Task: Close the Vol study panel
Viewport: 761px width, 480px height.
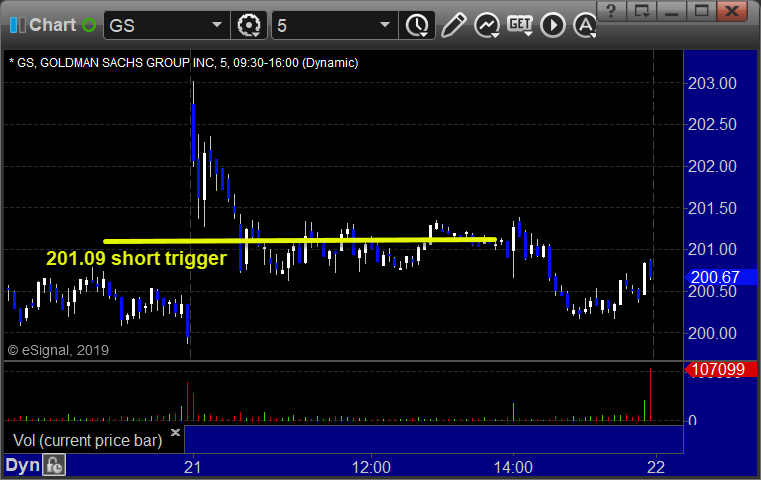Action: point(175,432)
